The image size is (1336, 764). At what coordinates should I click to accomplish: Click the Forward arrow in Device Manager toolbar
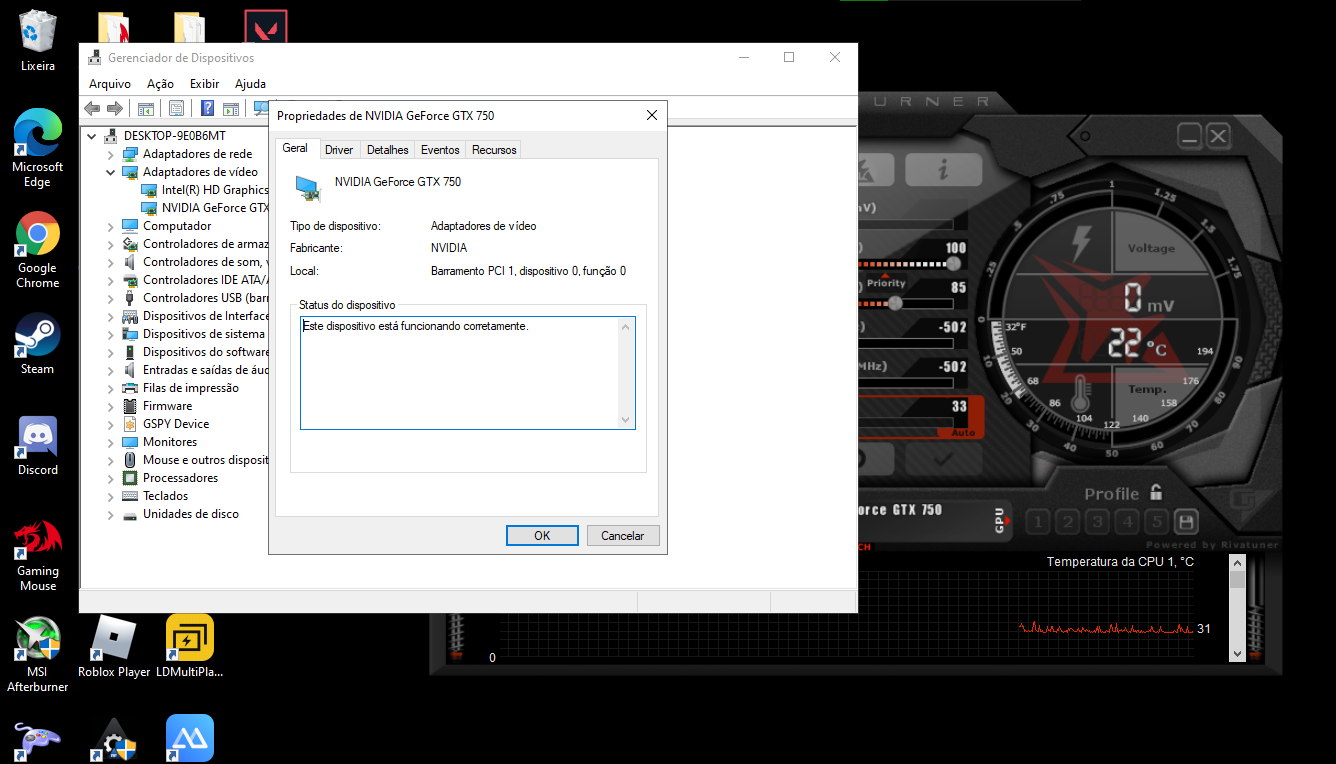[x=115, y=108]
